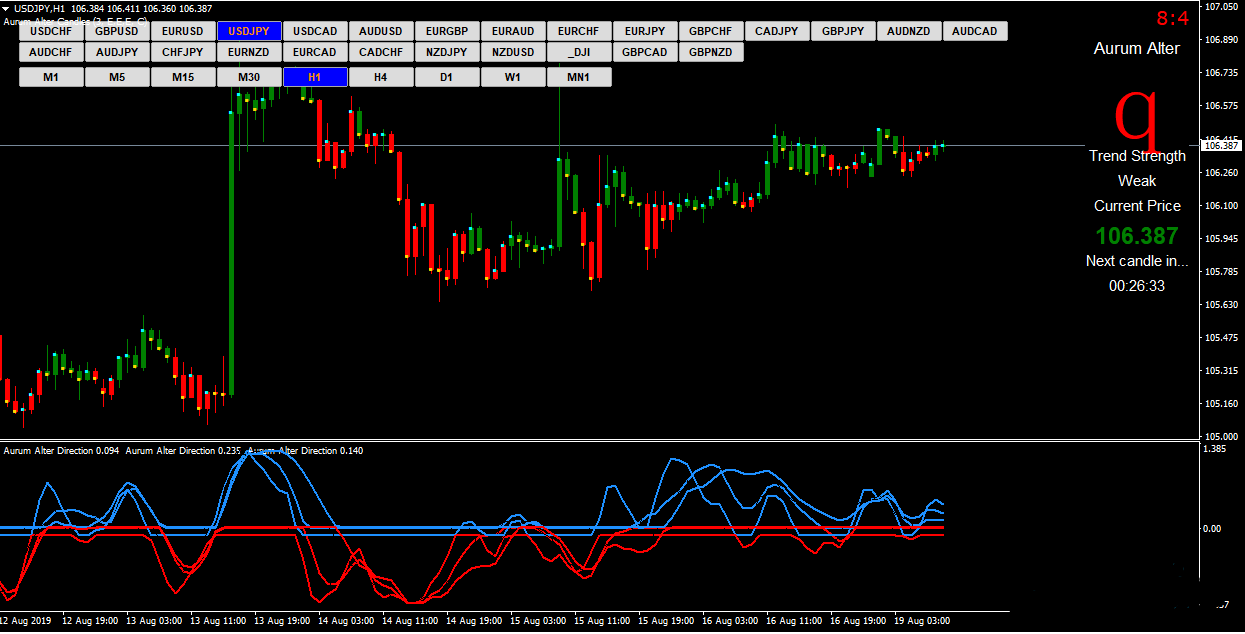The width and height of the screenshot is (1245, 634).
Task: Switch chart to the EURUSD pair
Action: pos(183,31)
